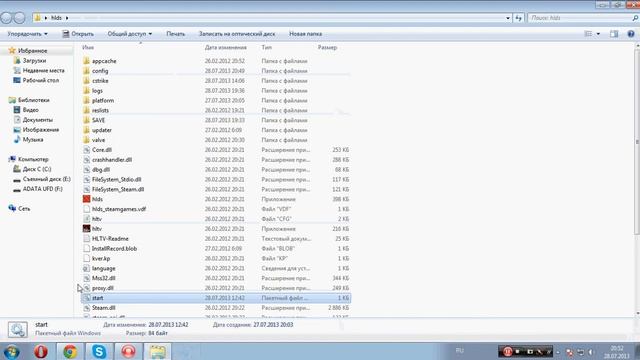Click the Help question mark icon
This screenshot has height=360, width=640.
pyautogui.click(x=631, y=34)
